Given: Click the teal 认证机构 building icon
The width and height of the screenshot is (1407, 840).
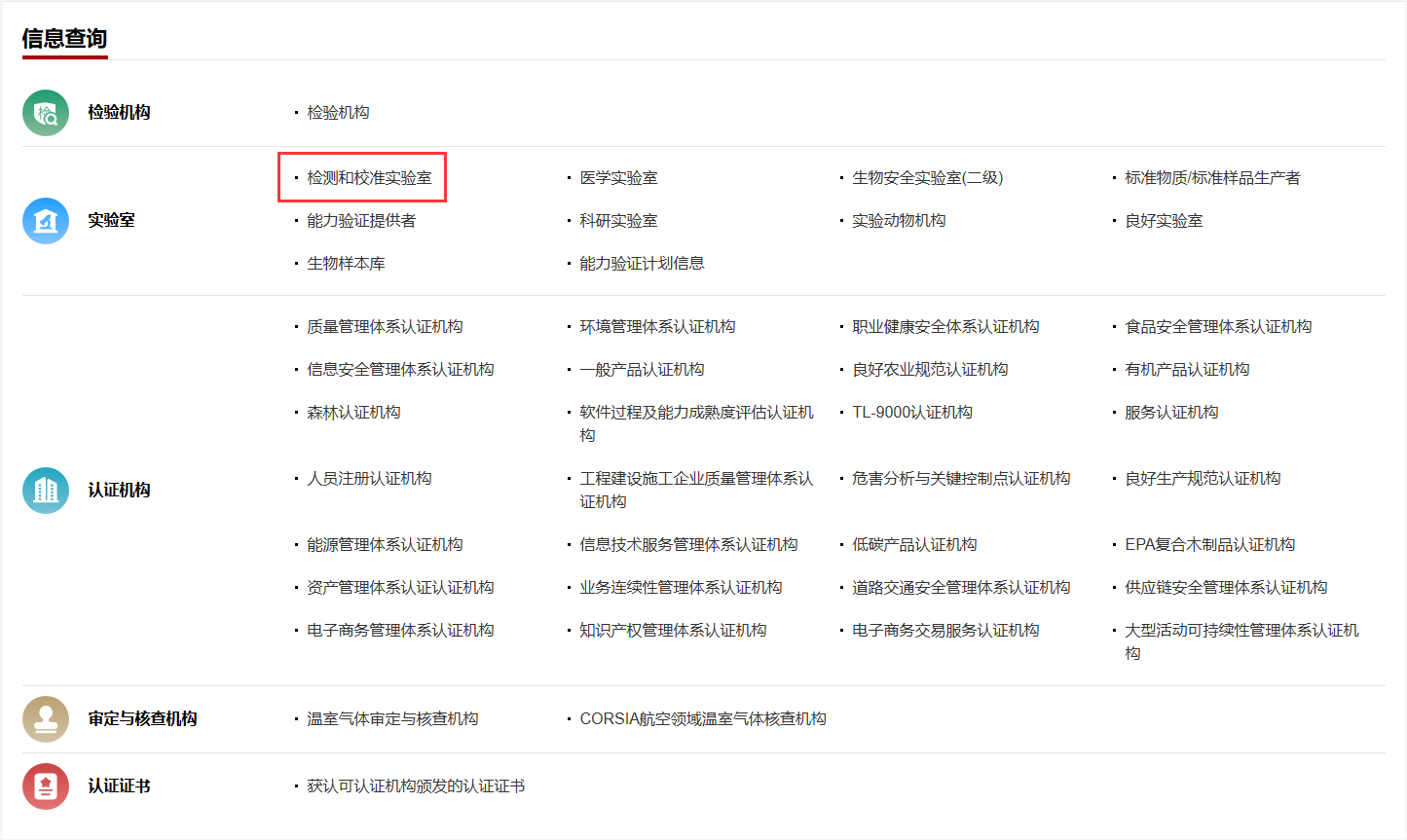Looking at the screenshot, I should coord(46,491).
